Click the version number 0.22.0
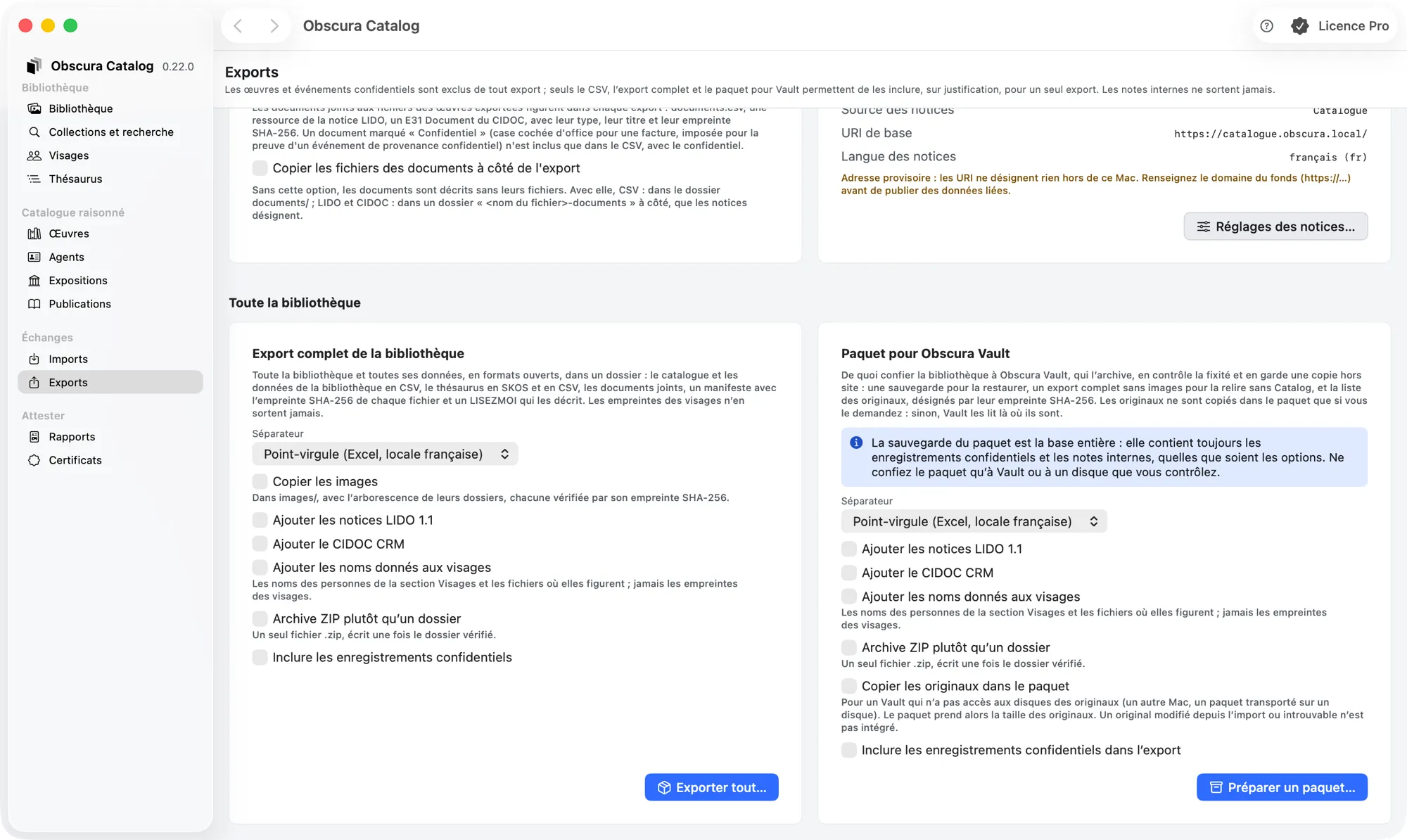Screen dimensions: 1407x840 pyautogui.click(x=178, y=66)
